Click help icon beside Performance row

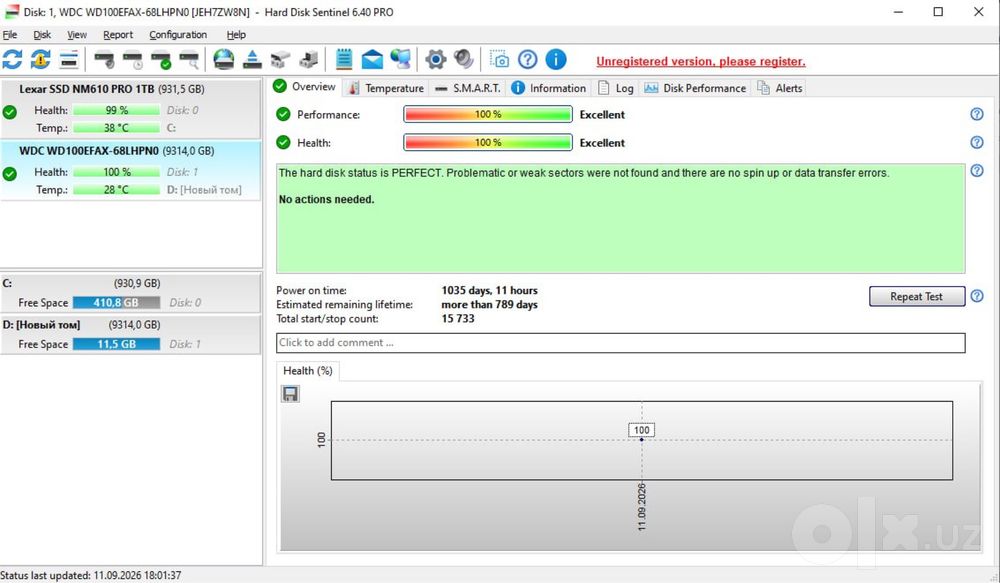976,114
